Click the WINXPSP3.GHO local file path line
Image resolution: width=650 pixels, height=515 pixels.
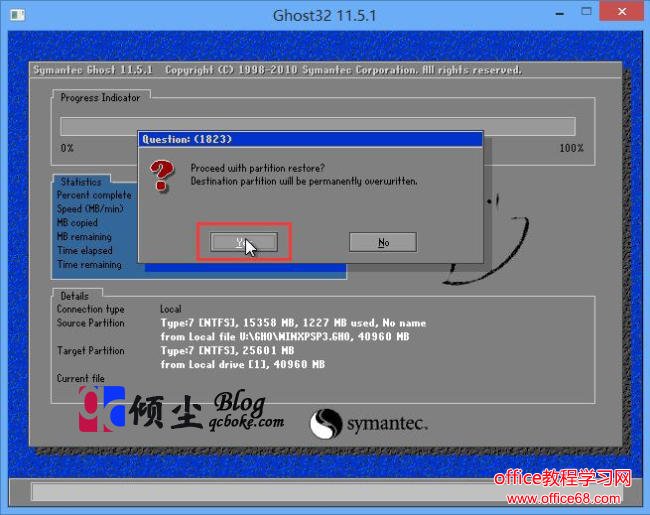click(x=285, y=337)
